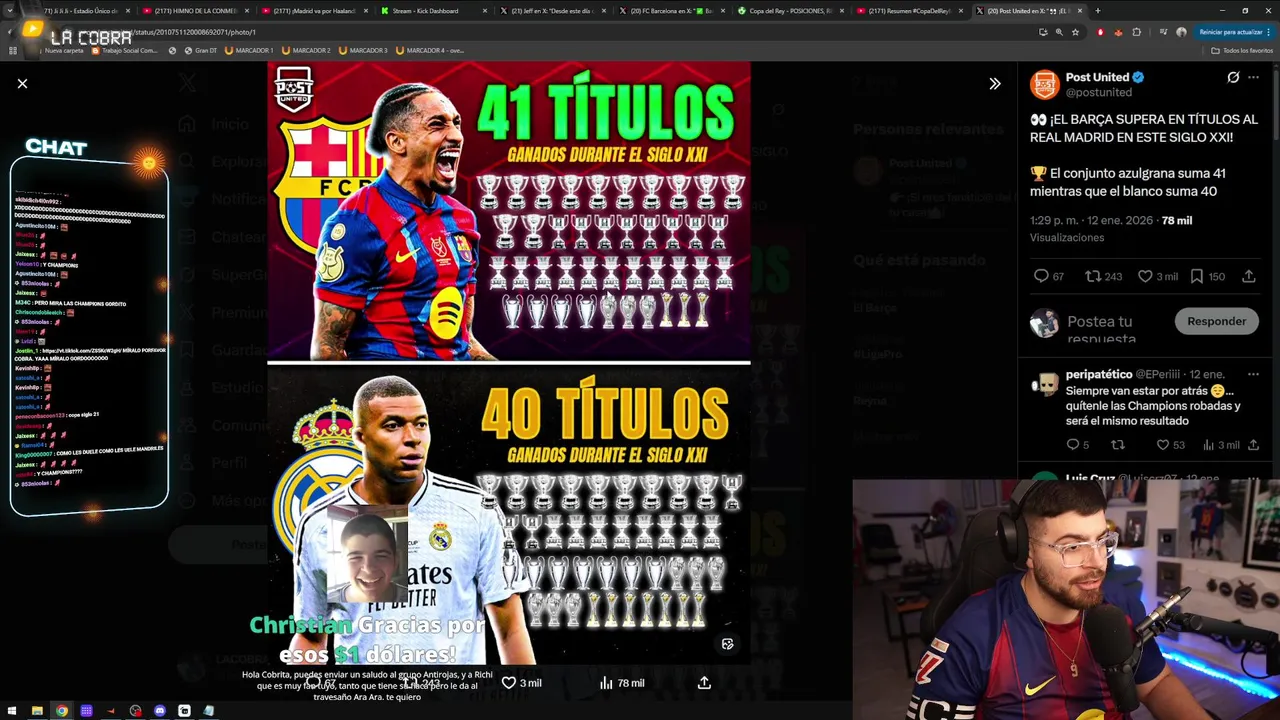Like the tweet showing 3 mil likes
The height and width of the screenshot is (720, 1280).
1145,276
